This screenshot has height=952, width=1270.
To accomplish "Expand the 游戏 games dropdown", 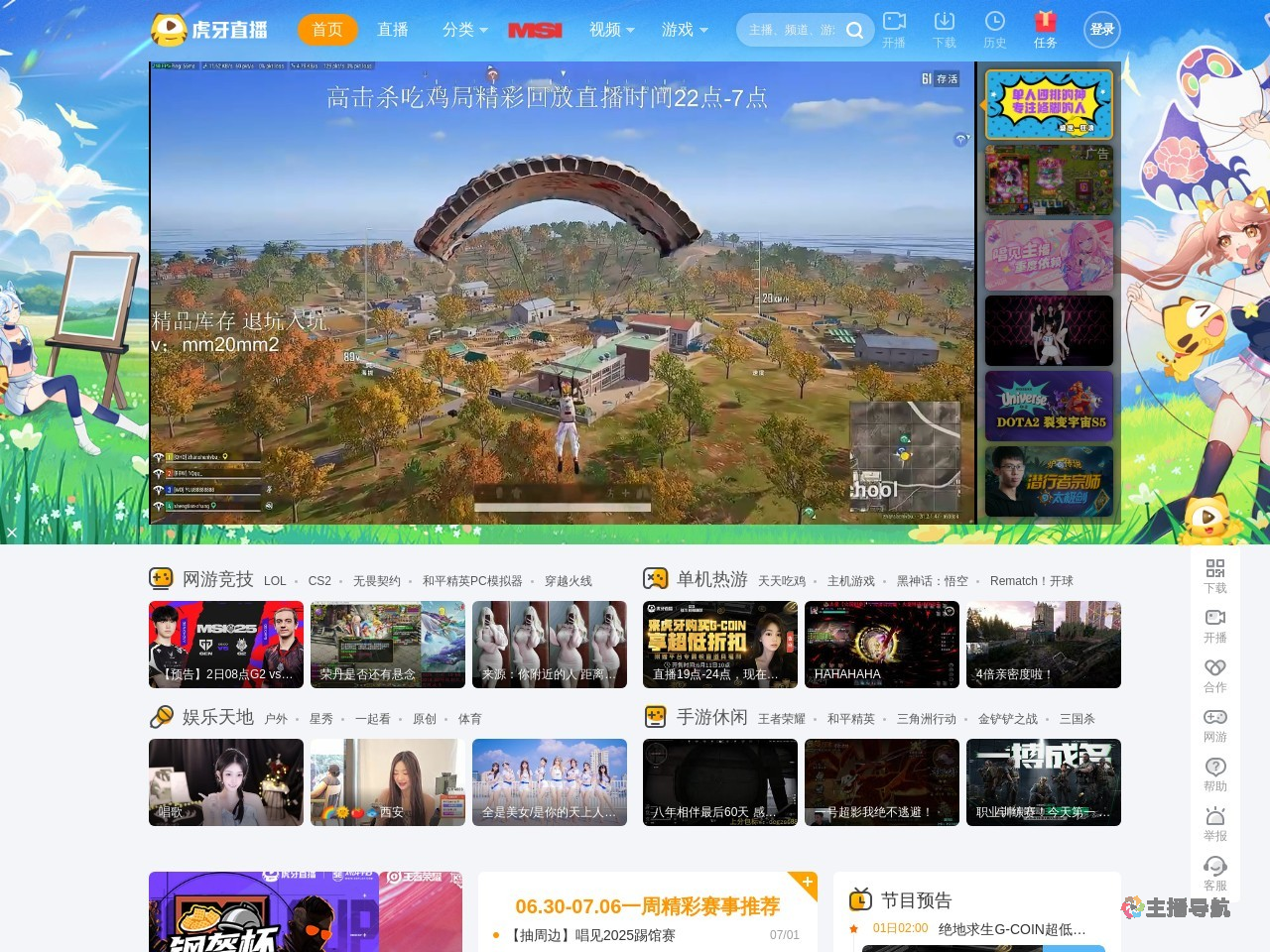I will (685, 30).
